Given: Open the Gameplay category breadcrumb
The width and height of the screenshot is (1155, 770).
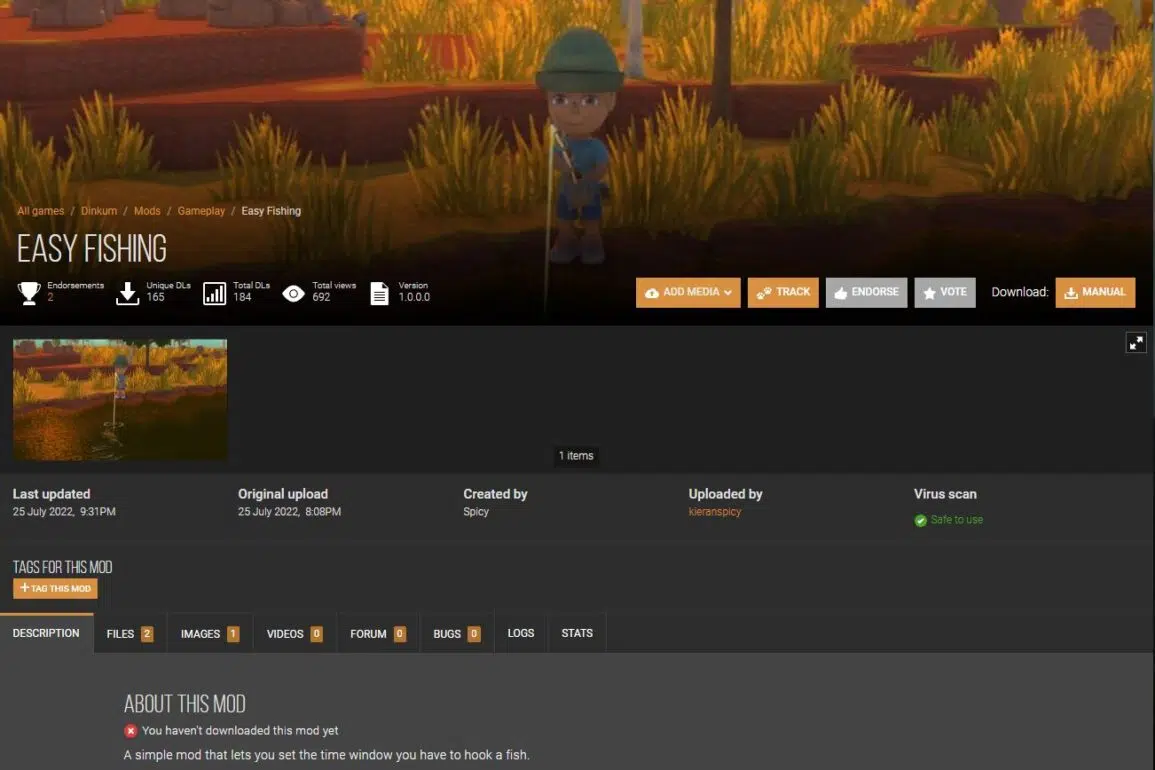Looking at the screenshot, I should tap(201, 211).
